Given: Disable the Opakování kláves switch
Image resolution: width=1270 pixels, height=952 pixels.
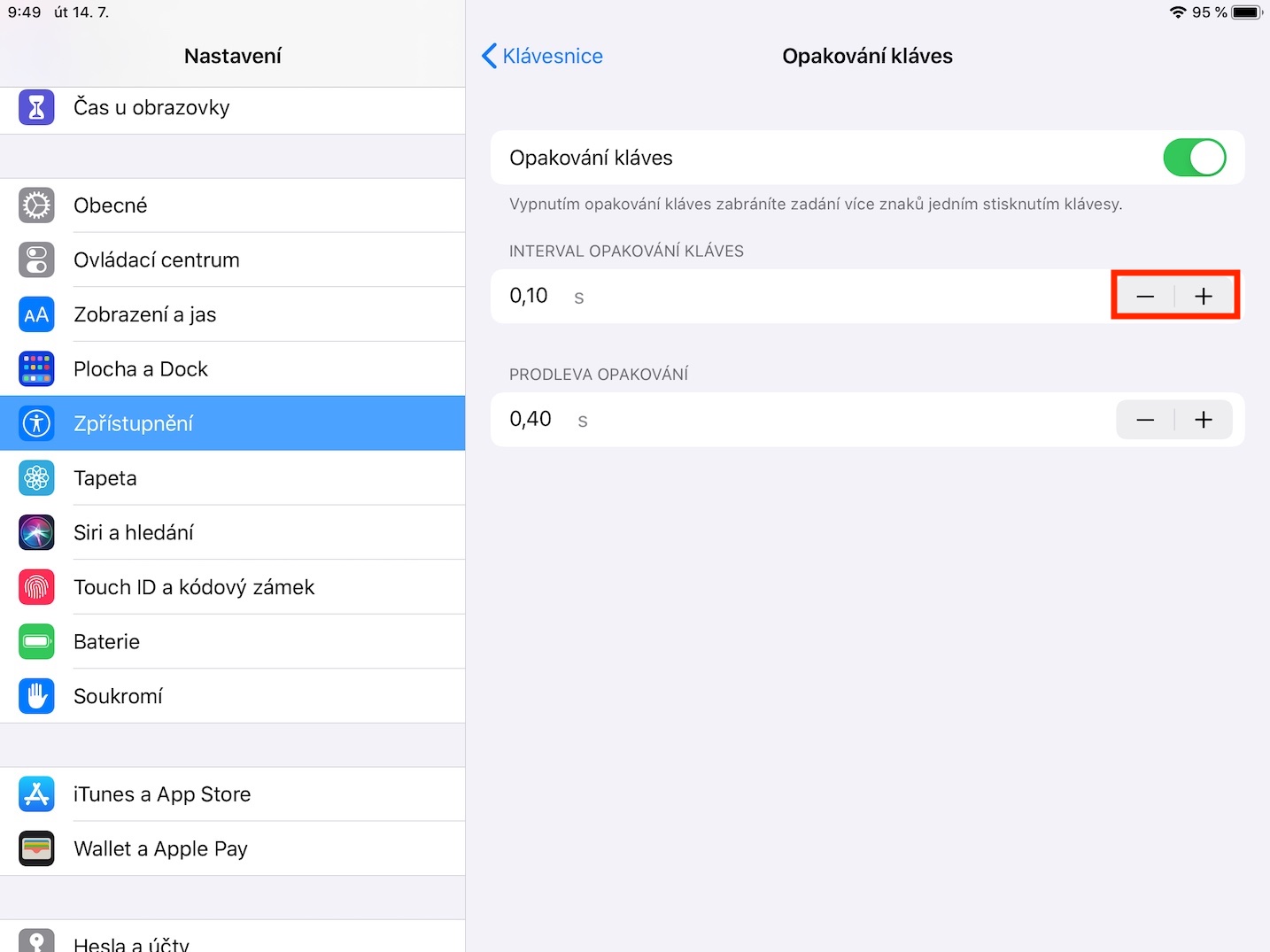Looking at the screenshot, I should 1194,158.
